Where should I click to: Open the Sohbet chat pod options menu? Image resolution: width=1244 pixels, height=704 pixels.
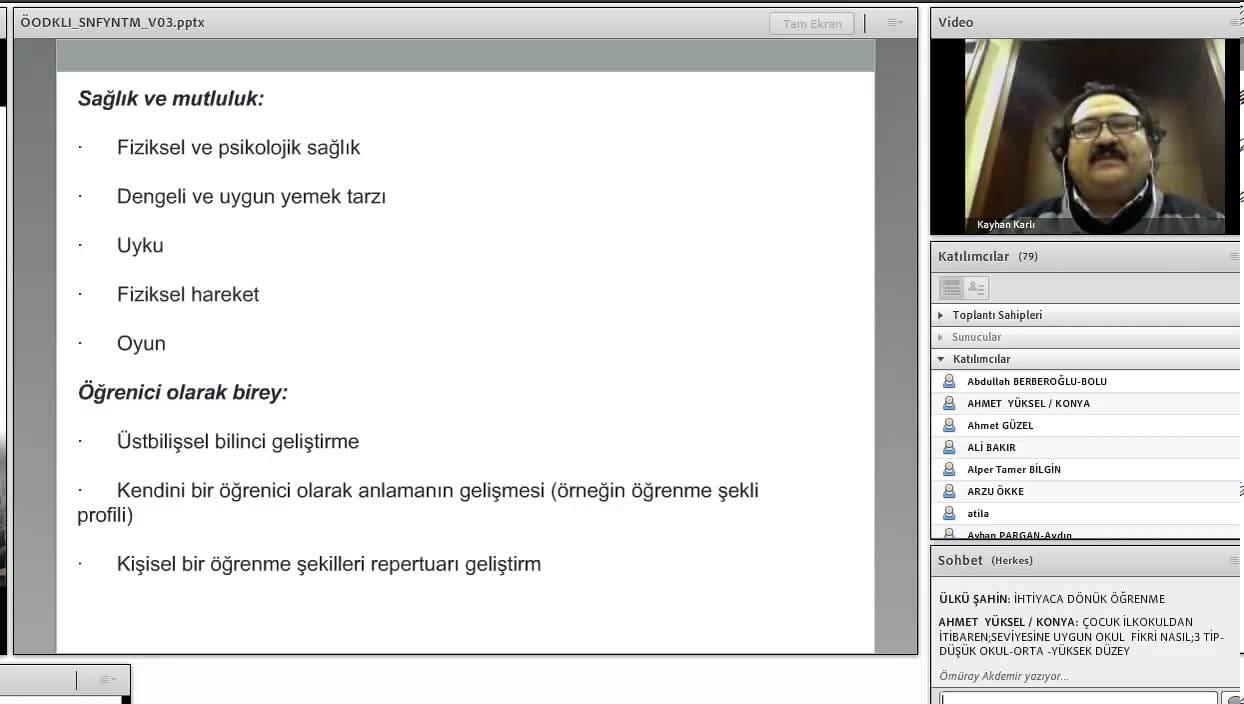pyautogui.click(x=1235, y=561)
